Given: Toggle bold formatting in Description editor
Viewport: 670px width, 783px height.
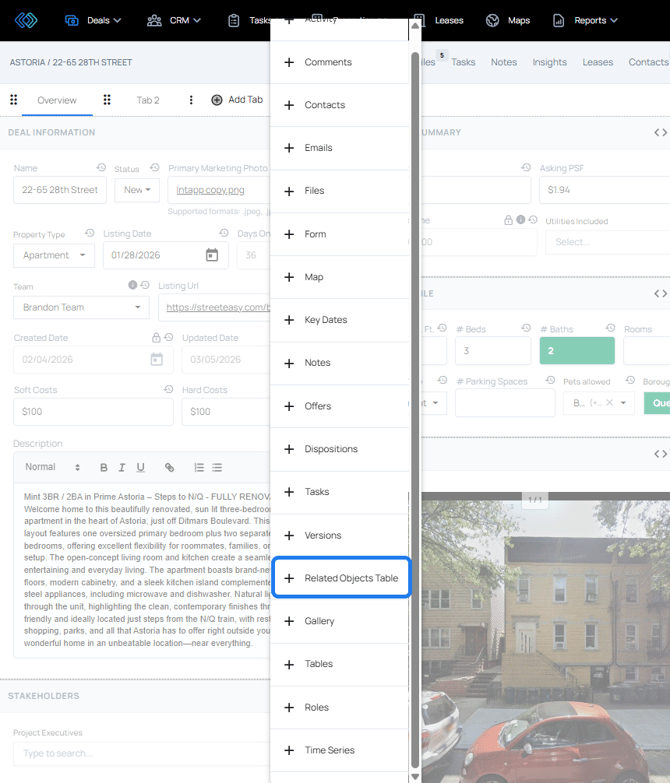Looking at the screenshot, I should click(x=103, y=467).
